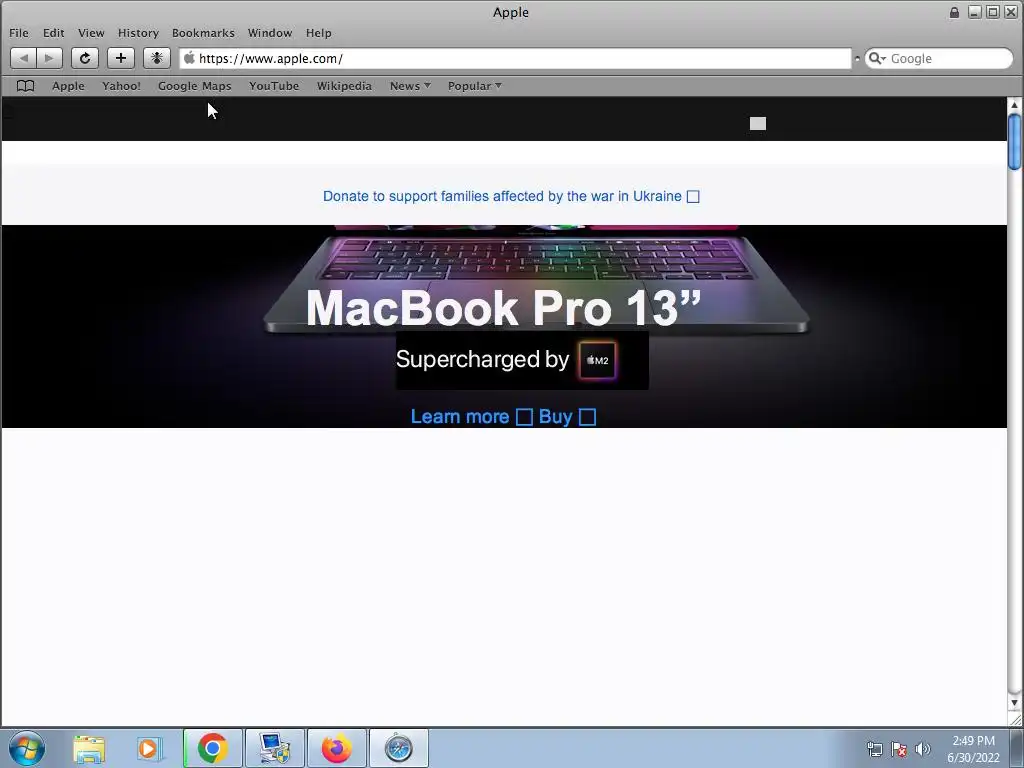Screen dimensions: 1024x768
Task: Maximize the Safari window
Action: (x=993, y=12)
